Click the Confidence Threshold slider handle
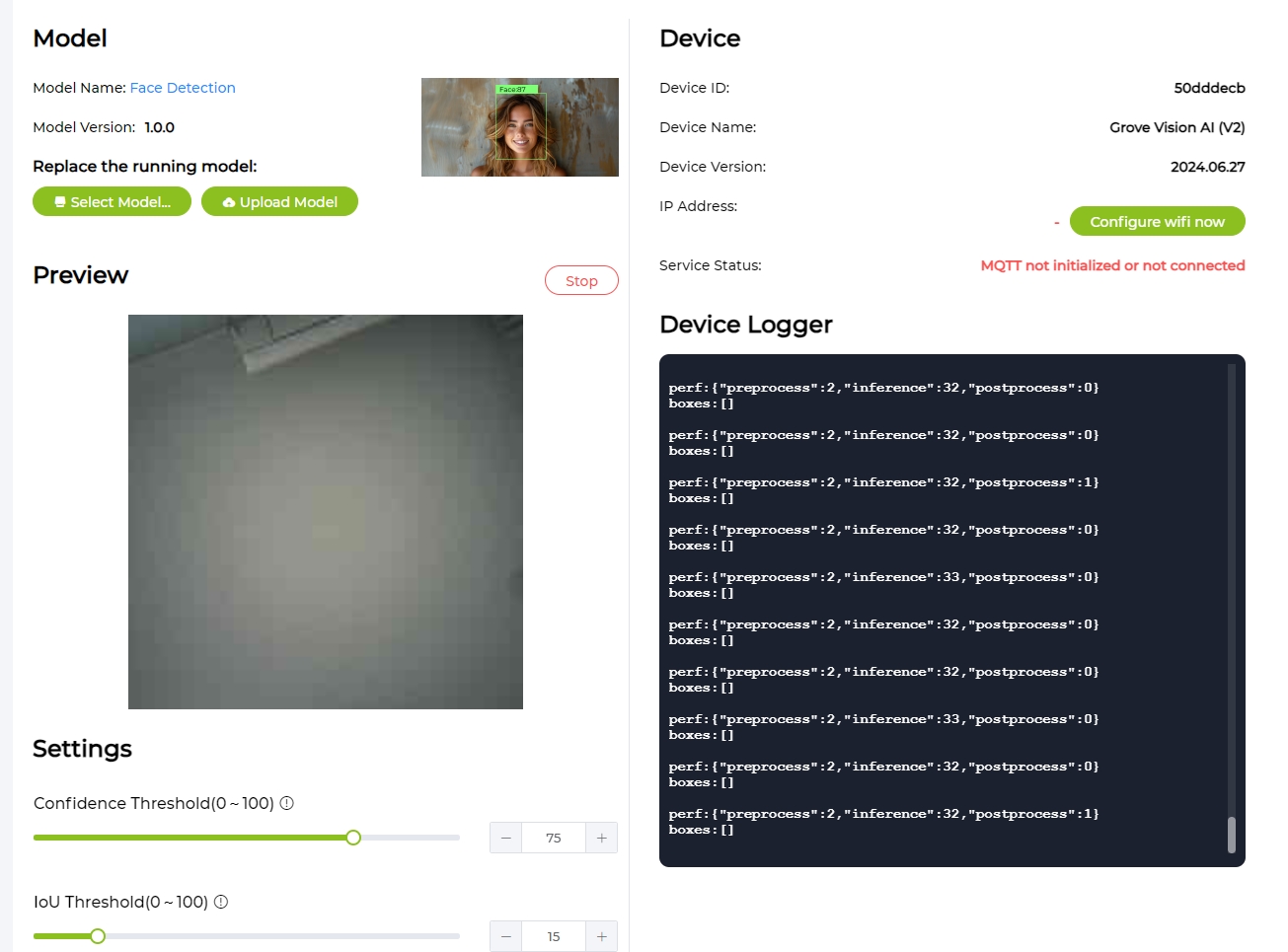The width and height of the screenshot is (1288, 952). pos(353,838)
